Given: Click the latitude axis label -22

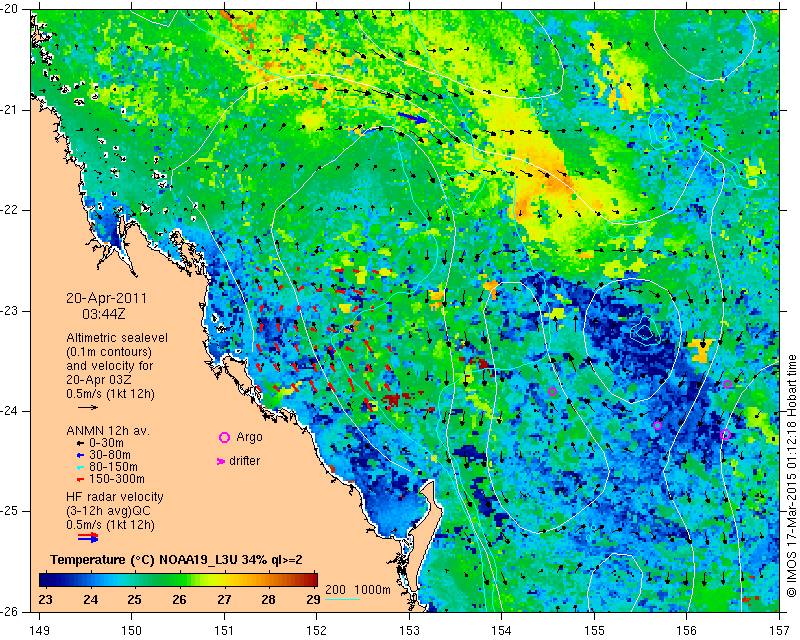Looking at the screenshot, I should (x=10, y=210).
